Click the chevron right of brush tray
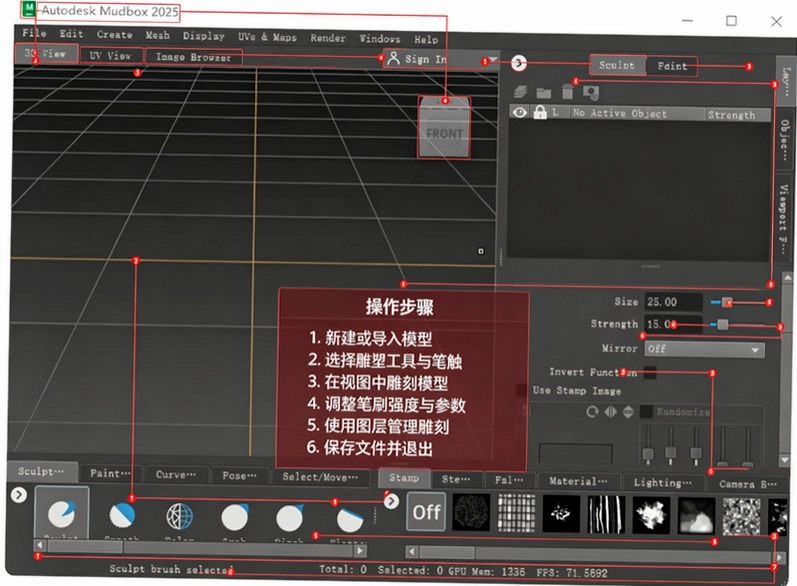Viewport: 797px width, 586px height. 391,502
